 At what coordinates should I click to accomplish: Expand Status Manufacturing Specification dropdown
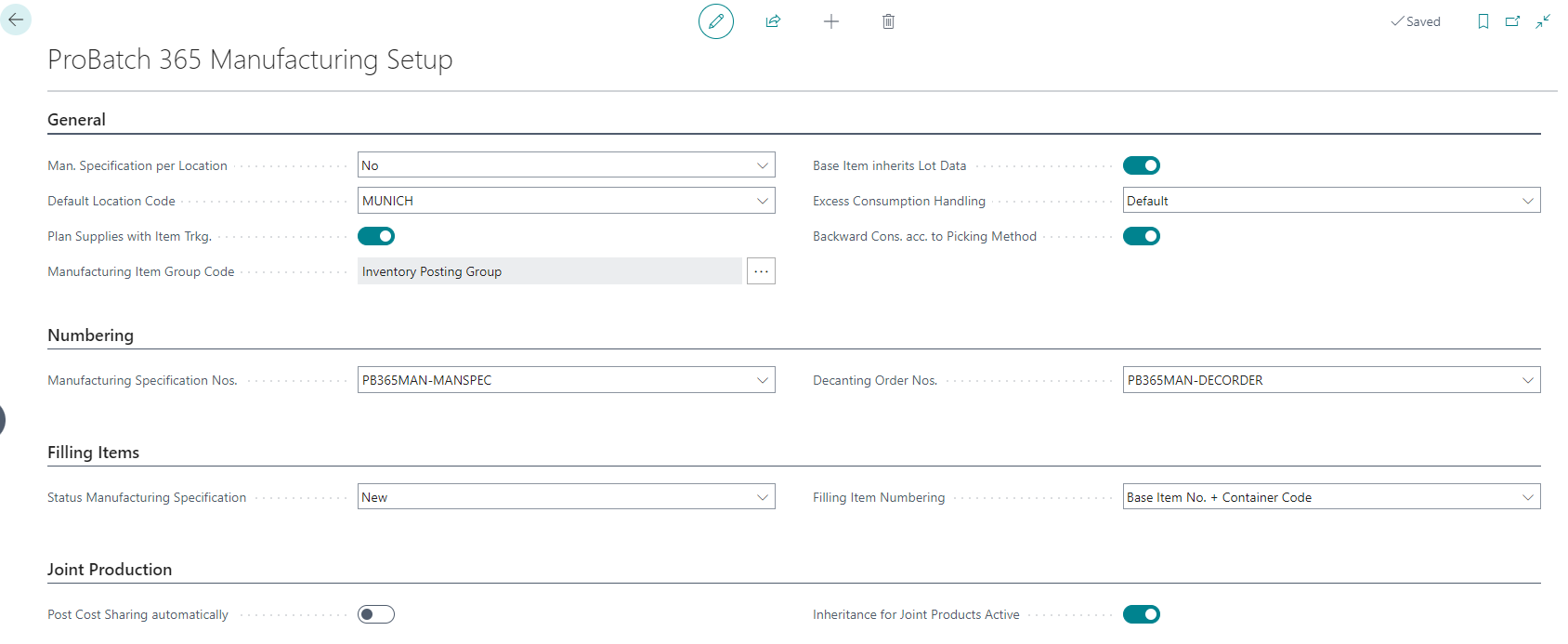[x=763, y=497]
